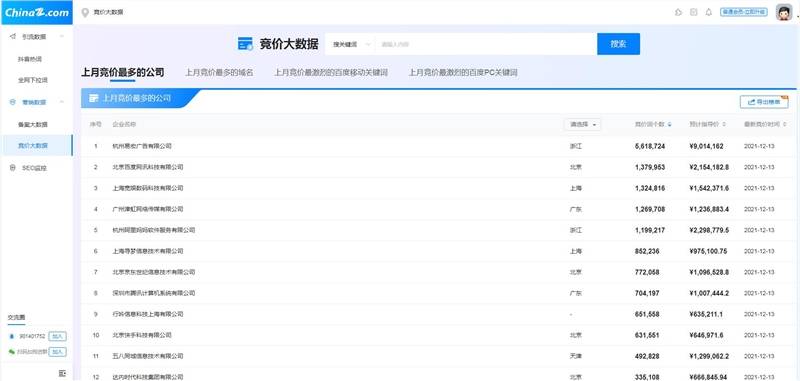This screenshot has height=381, width=800.
Task: Click the price value ¥9,014,162
Action: (706, 146)
